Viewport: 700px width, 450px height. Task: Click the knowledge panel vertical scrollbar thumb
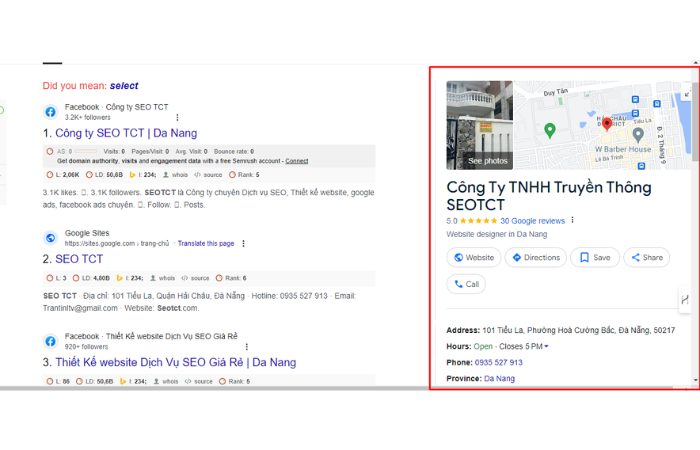696,121
